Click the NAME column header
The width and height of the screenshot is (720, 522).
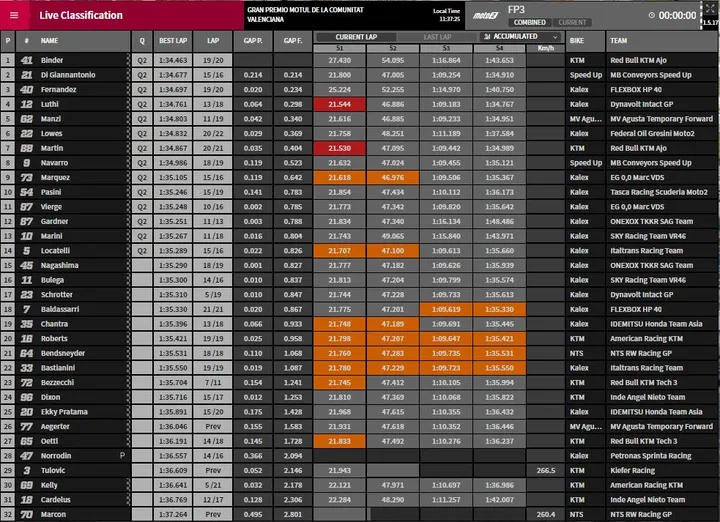[49, 41]
